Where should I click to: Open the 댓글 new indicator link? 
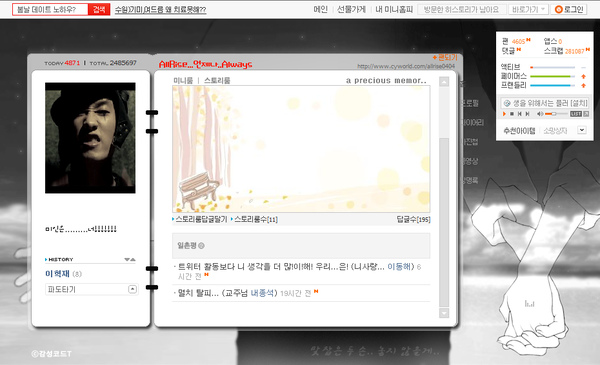pos(519,49)
